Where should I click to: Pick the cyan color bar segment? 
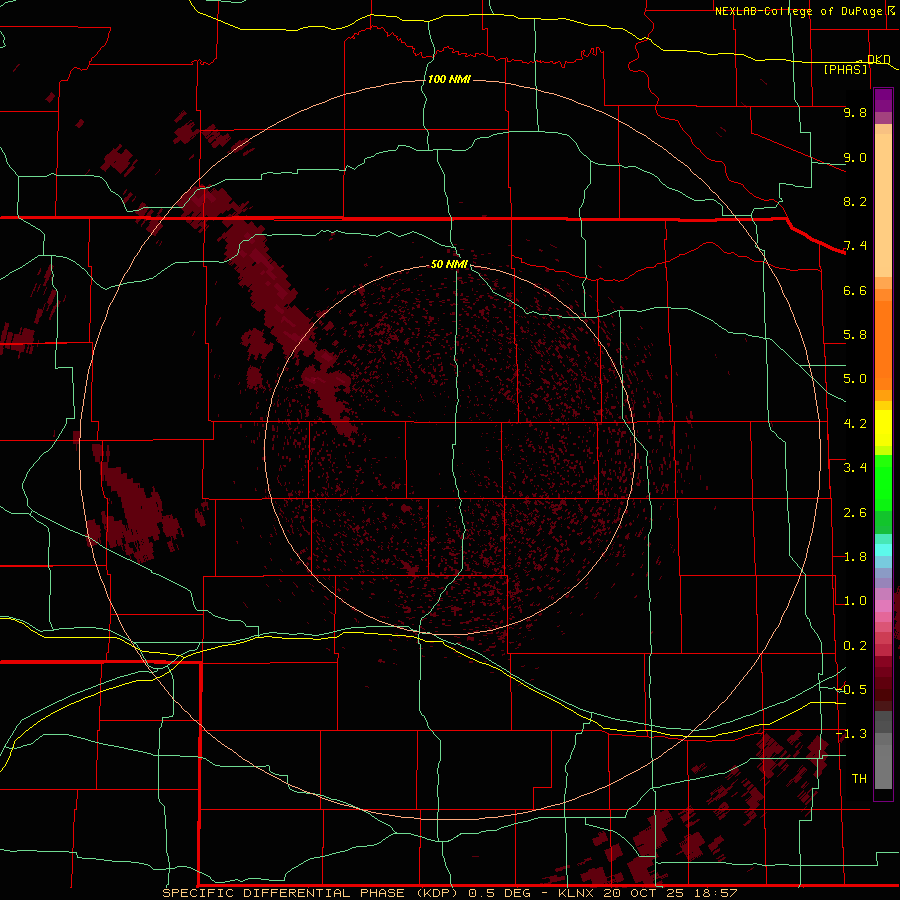[x=883, y=550]
